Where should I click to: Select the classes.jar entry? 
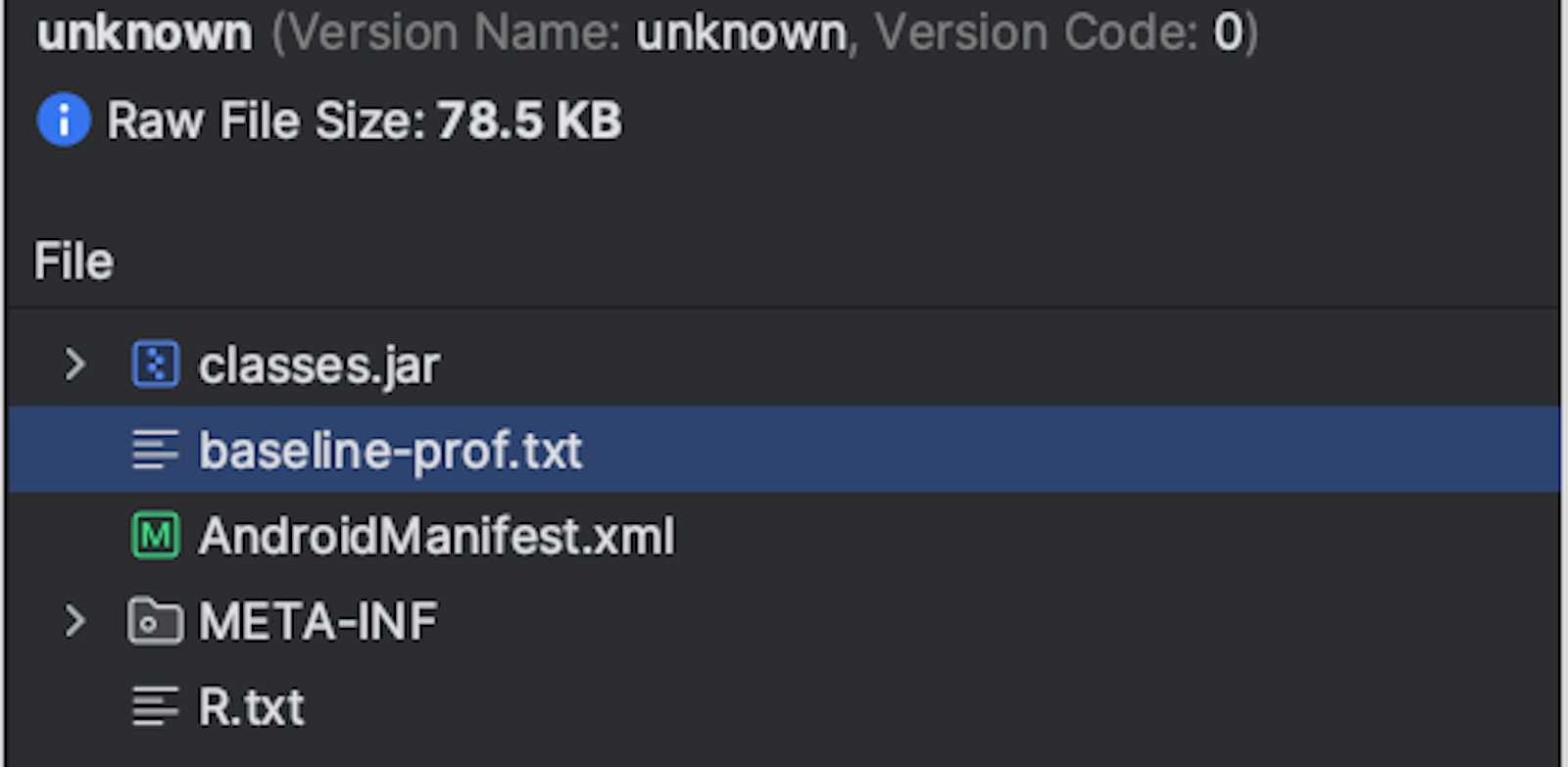coord(319,366)
